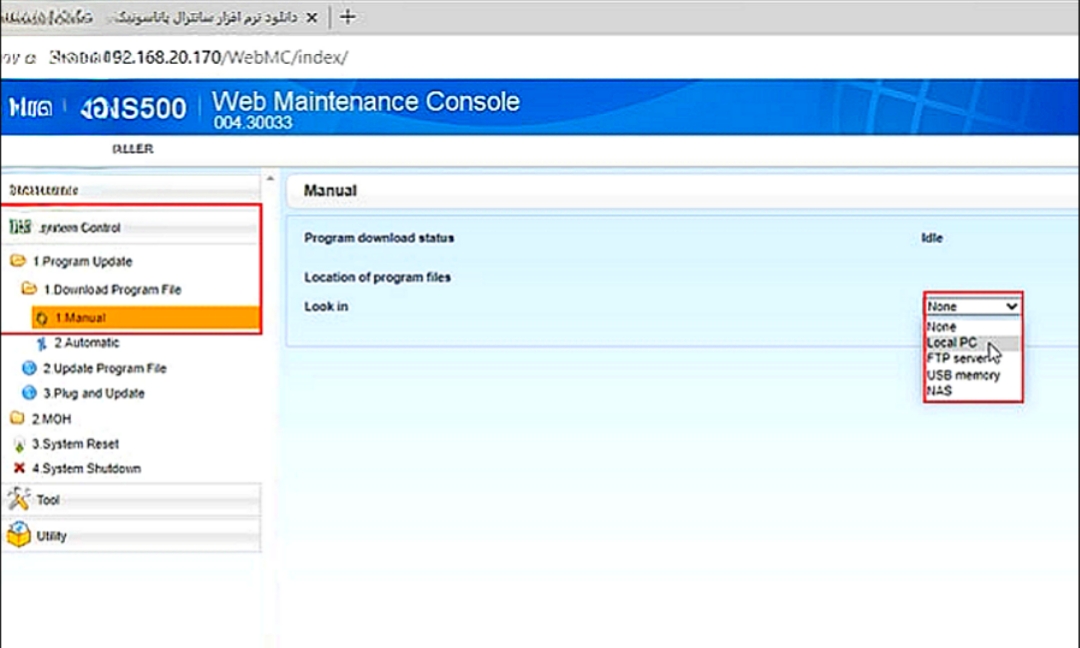
Task: Close the Persian-titled browser tab
Action: (x=312, y=18)
